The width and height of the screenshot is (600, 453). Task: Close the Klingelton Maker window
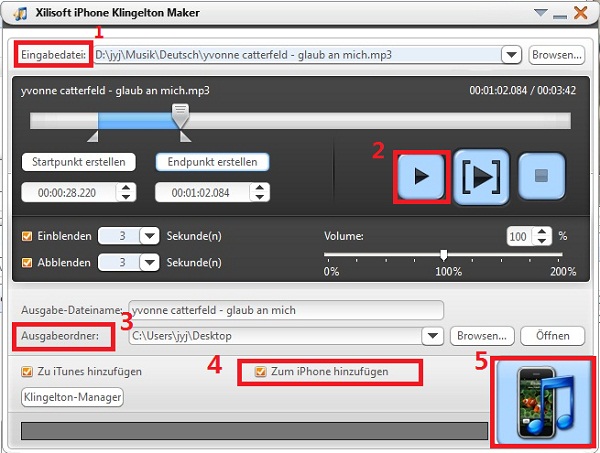coord(581,13)
